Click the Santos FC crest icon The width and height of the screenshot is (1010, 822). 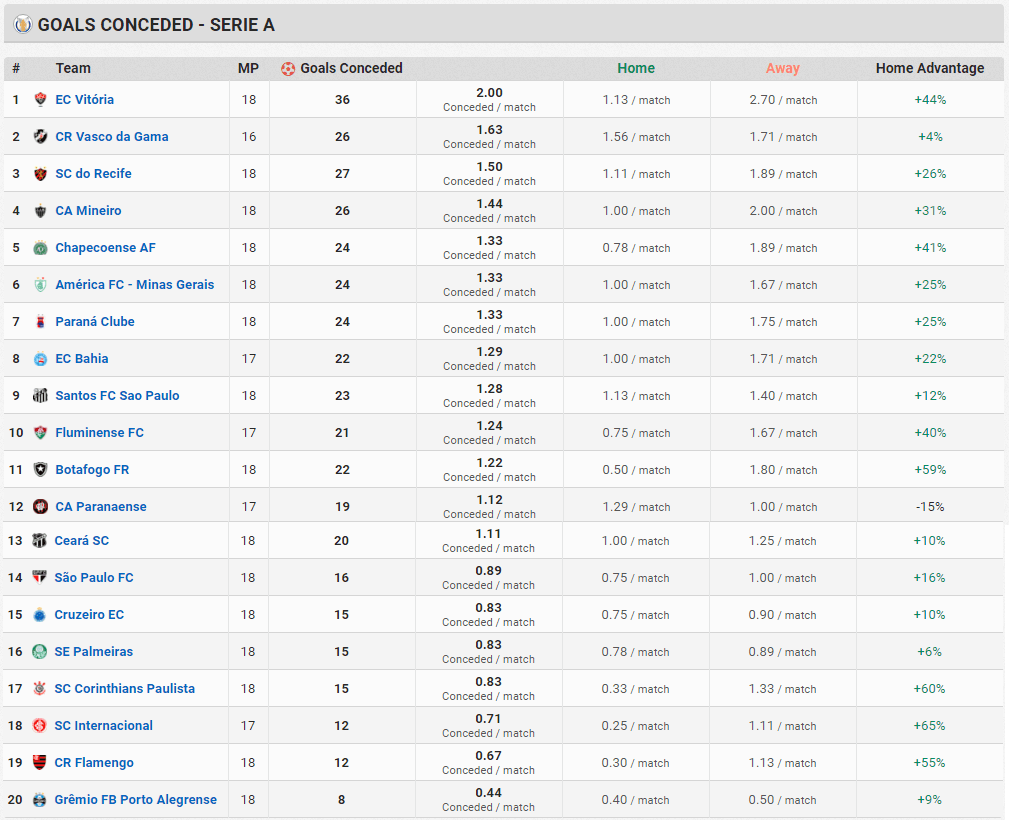click(x=41, y=396)
